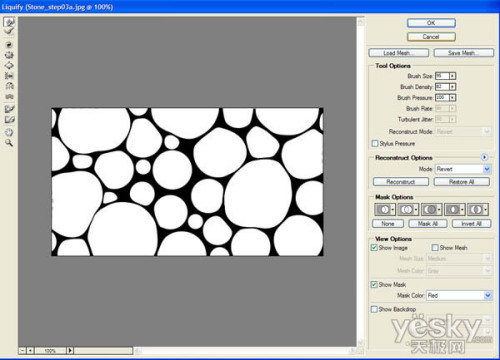Viewport: 500px width, 360px height.
Task: Click the Brush Rate input field
Action: [442, 108]
